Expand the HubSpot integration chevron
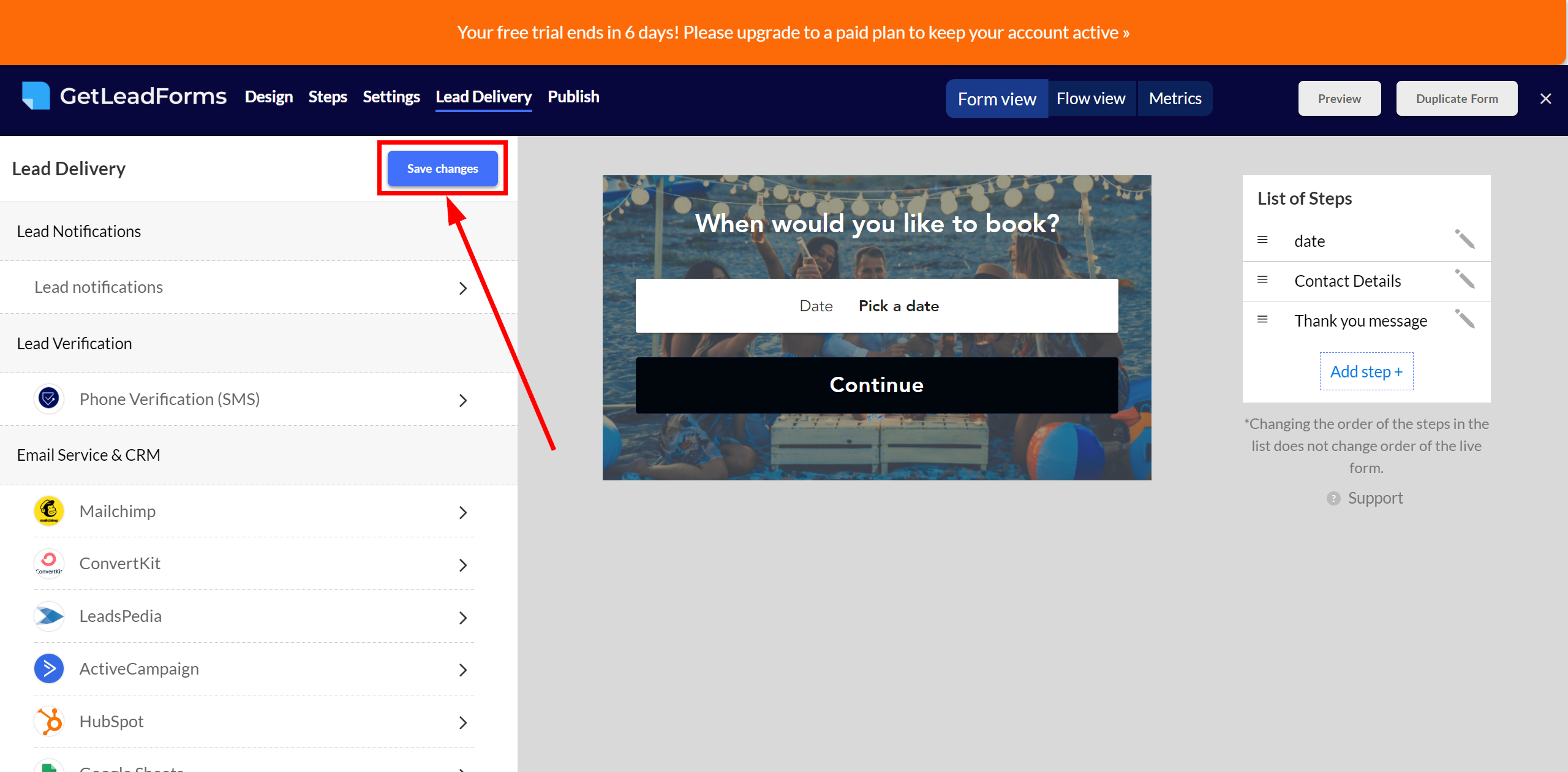 (463, 723)
